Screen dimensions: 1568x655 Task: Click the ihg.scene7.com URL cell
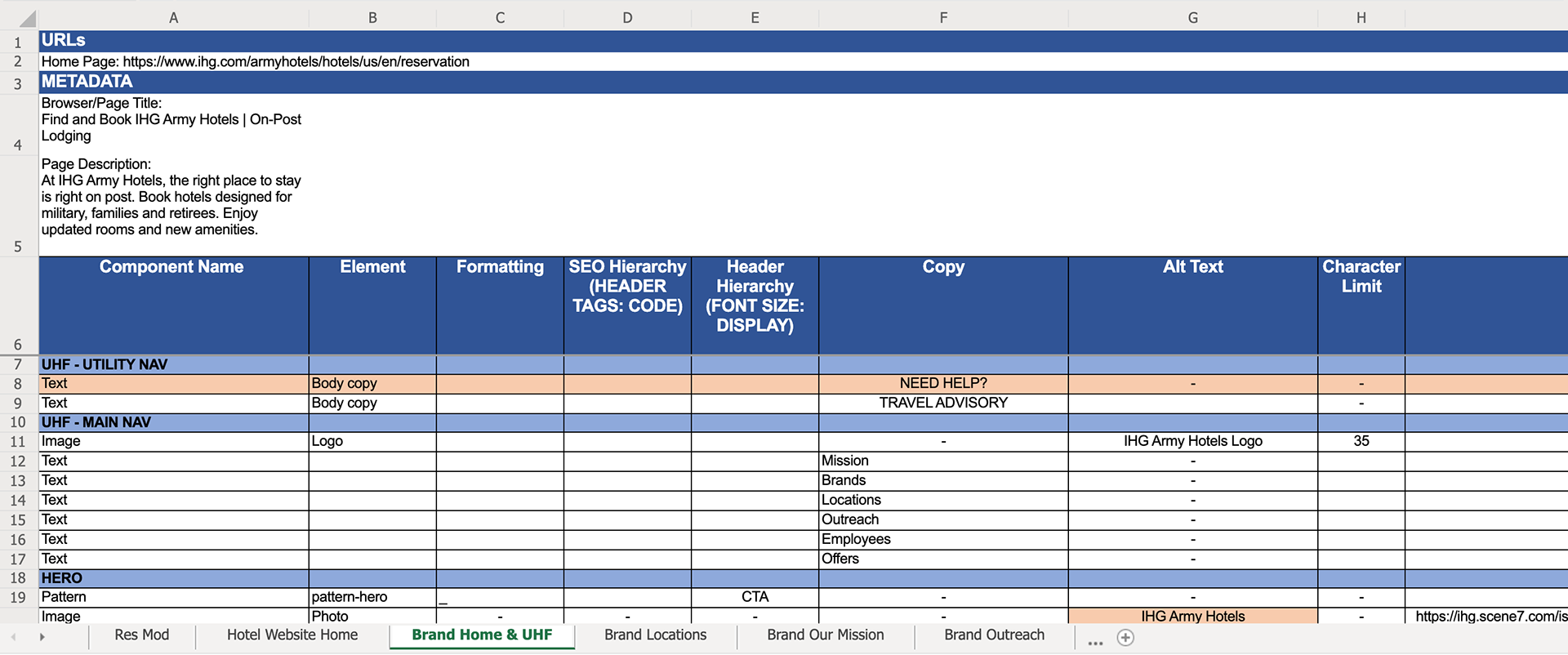pos(1486,616)
